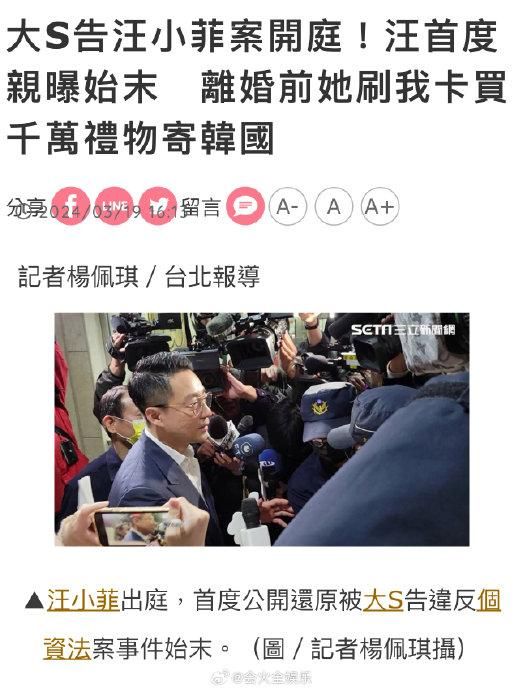The height and width of the screenshot is (690, 523).
Task: Reset text size using plain A button
Action: tap(334, 206)
